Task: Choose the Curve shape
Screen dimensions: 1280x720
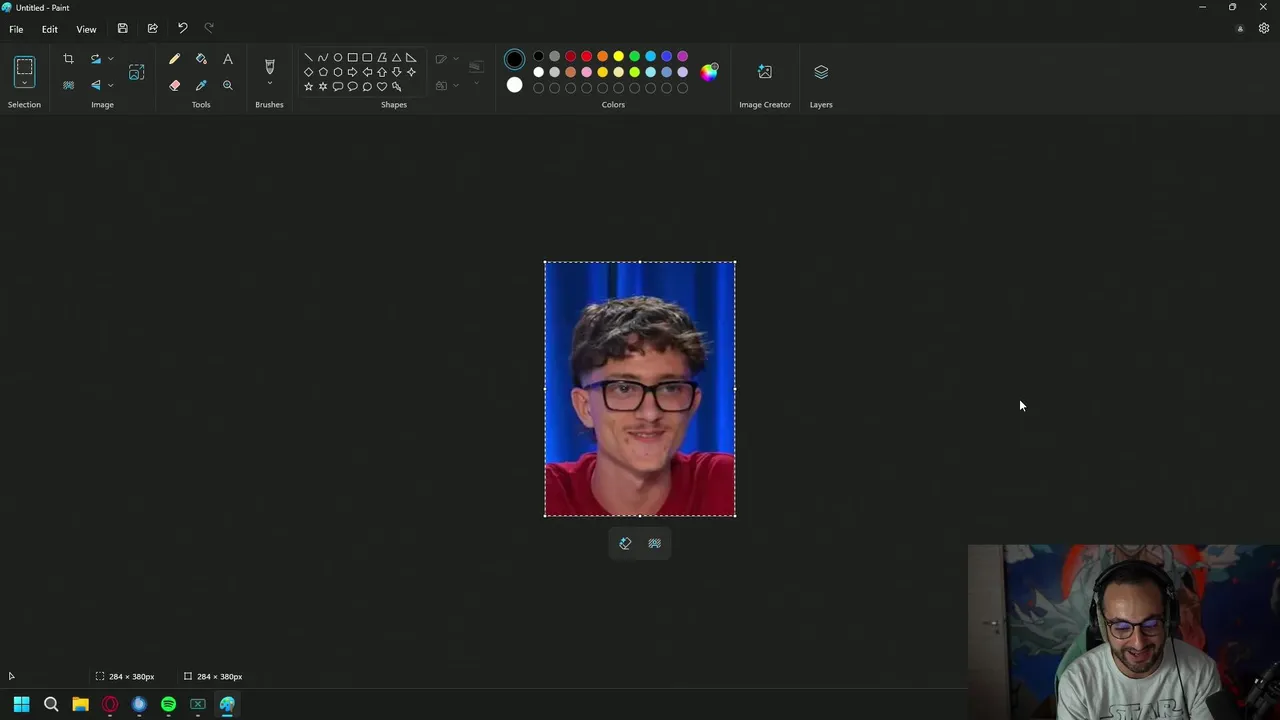Action: (x=323, y=57)
